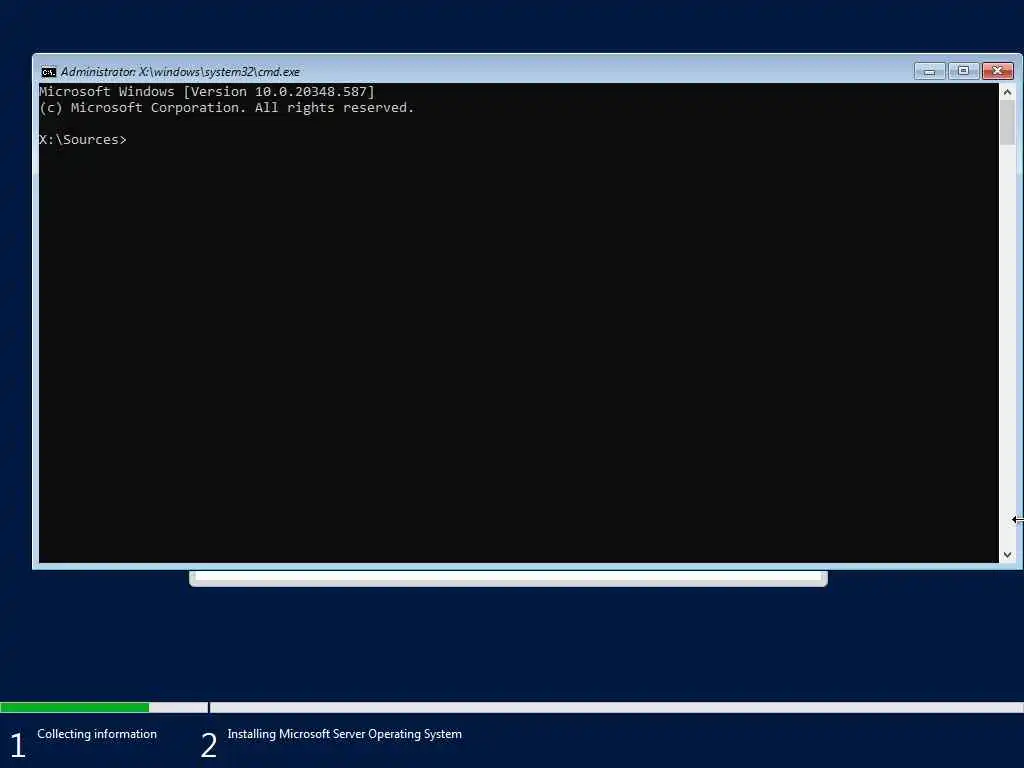Click the Installing Microsoft Server Operating System label
Image resolution: width=1024 pixels, height=768 pixels.
(344, 734)
